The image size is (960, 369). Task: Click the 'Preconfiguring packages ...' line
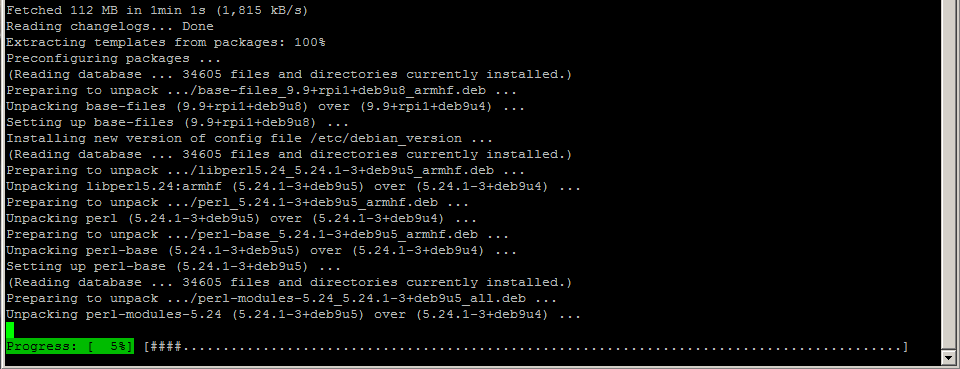click(x=114, y=59)
